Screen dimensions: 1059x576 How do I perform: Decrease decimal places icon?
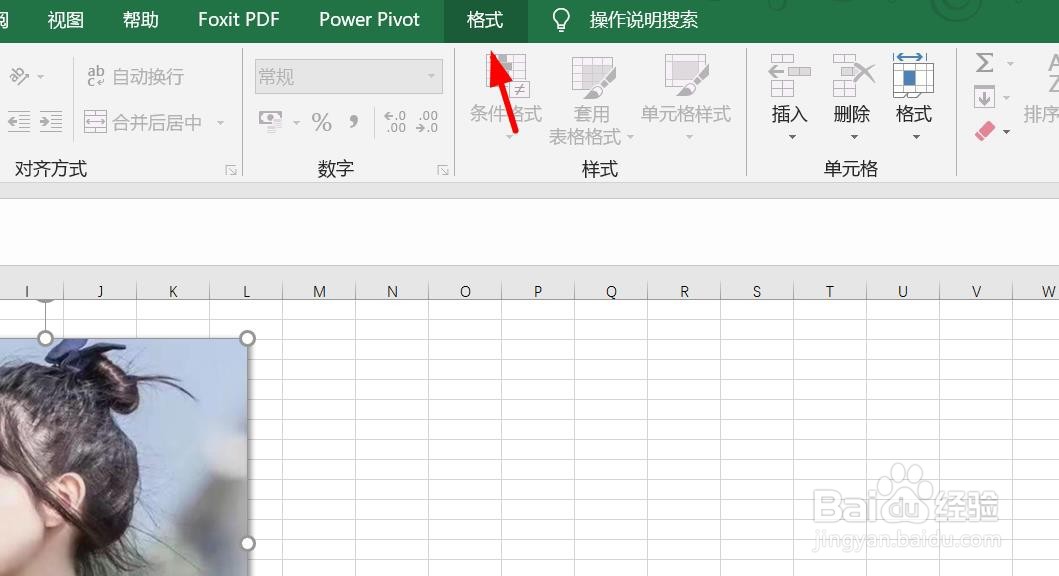click(x=427, y=122)
